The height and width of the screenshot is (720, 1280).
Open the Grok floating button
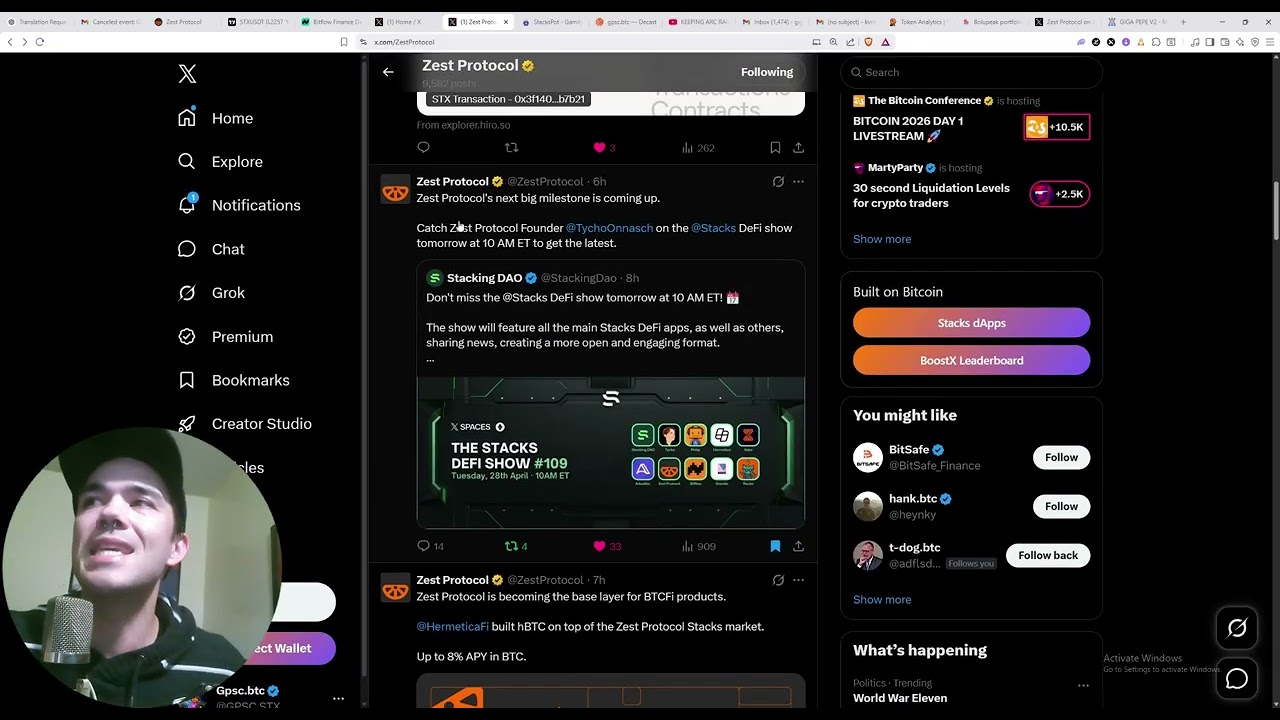point(1237,628)
